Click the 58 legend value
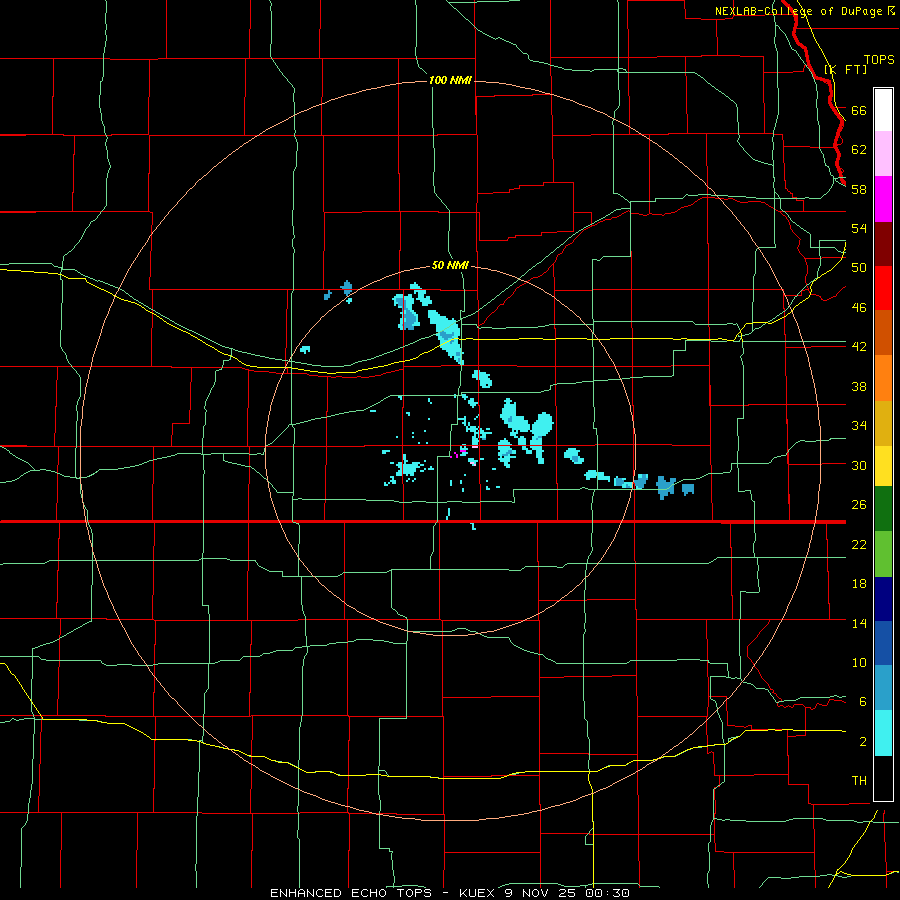The image size is (900, 900). click(x=859, y=189)
